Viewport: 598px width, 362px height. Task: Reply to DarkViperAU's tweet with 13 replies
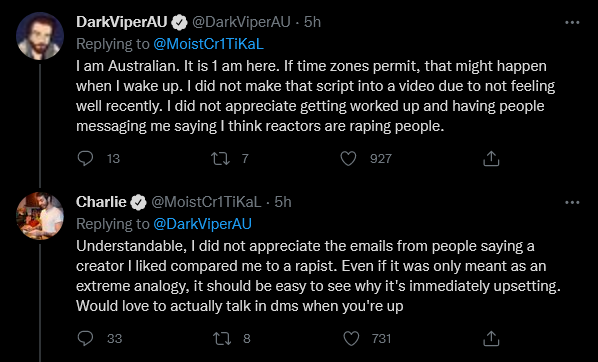(x=85, y=158)
